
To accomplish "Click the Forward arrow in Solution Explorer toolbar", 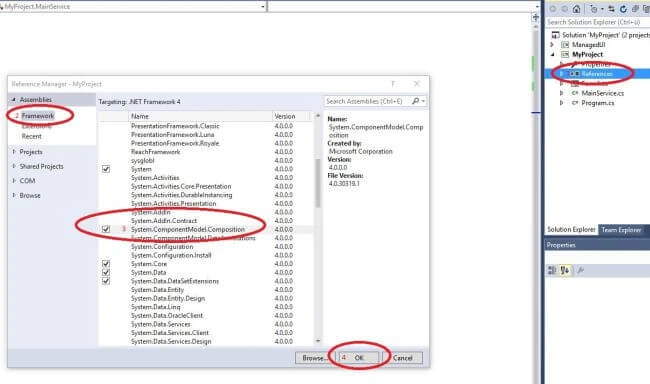I will pos(565,9).
